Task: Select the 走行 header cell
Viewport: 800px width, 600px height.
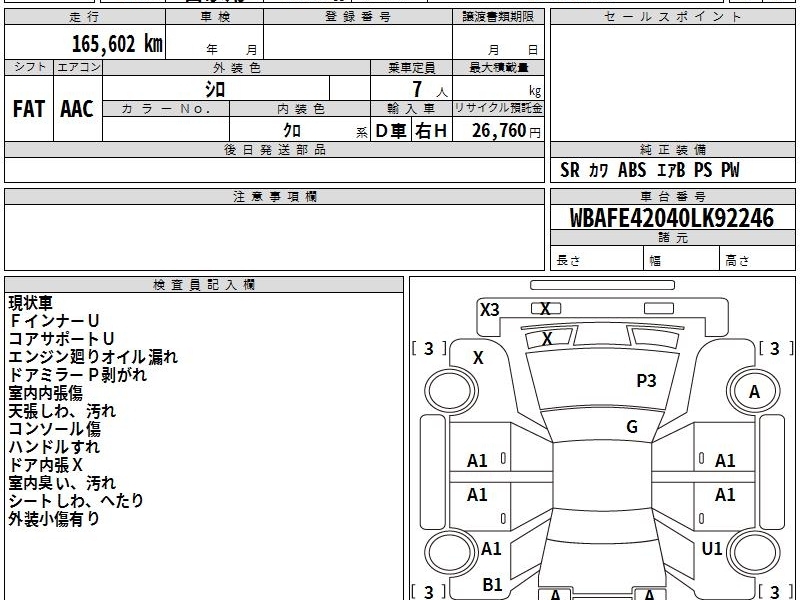Action: tap(85, 16)
